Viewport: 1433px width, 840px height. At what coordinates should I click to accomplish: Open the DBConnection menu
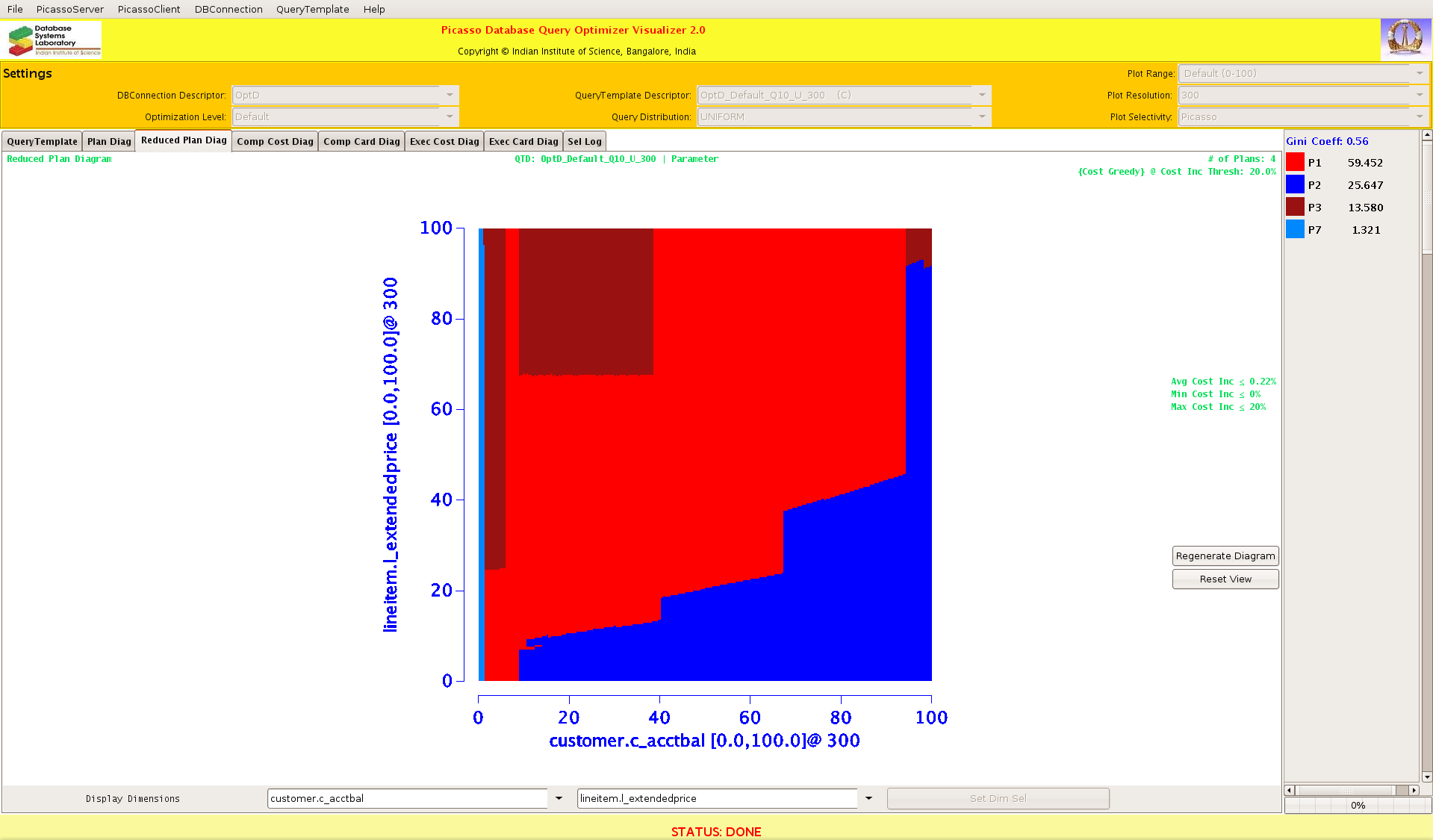[x=229, y=9]
